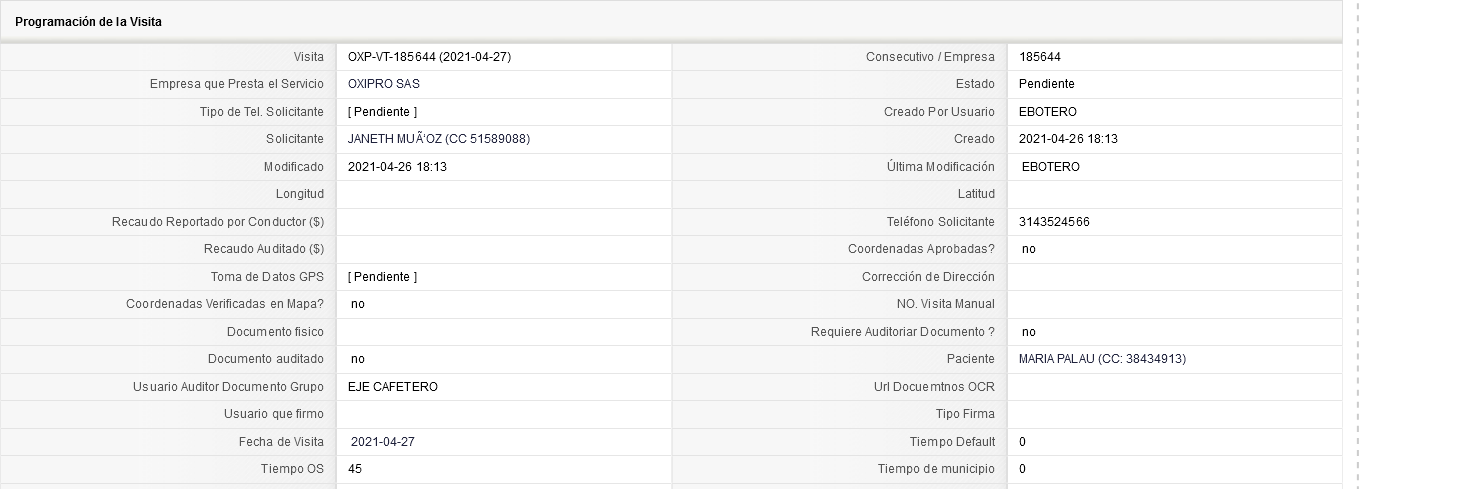Click the empty Corrección de Dirección cell
The image size is (1482, 489).
point(1174,277)
